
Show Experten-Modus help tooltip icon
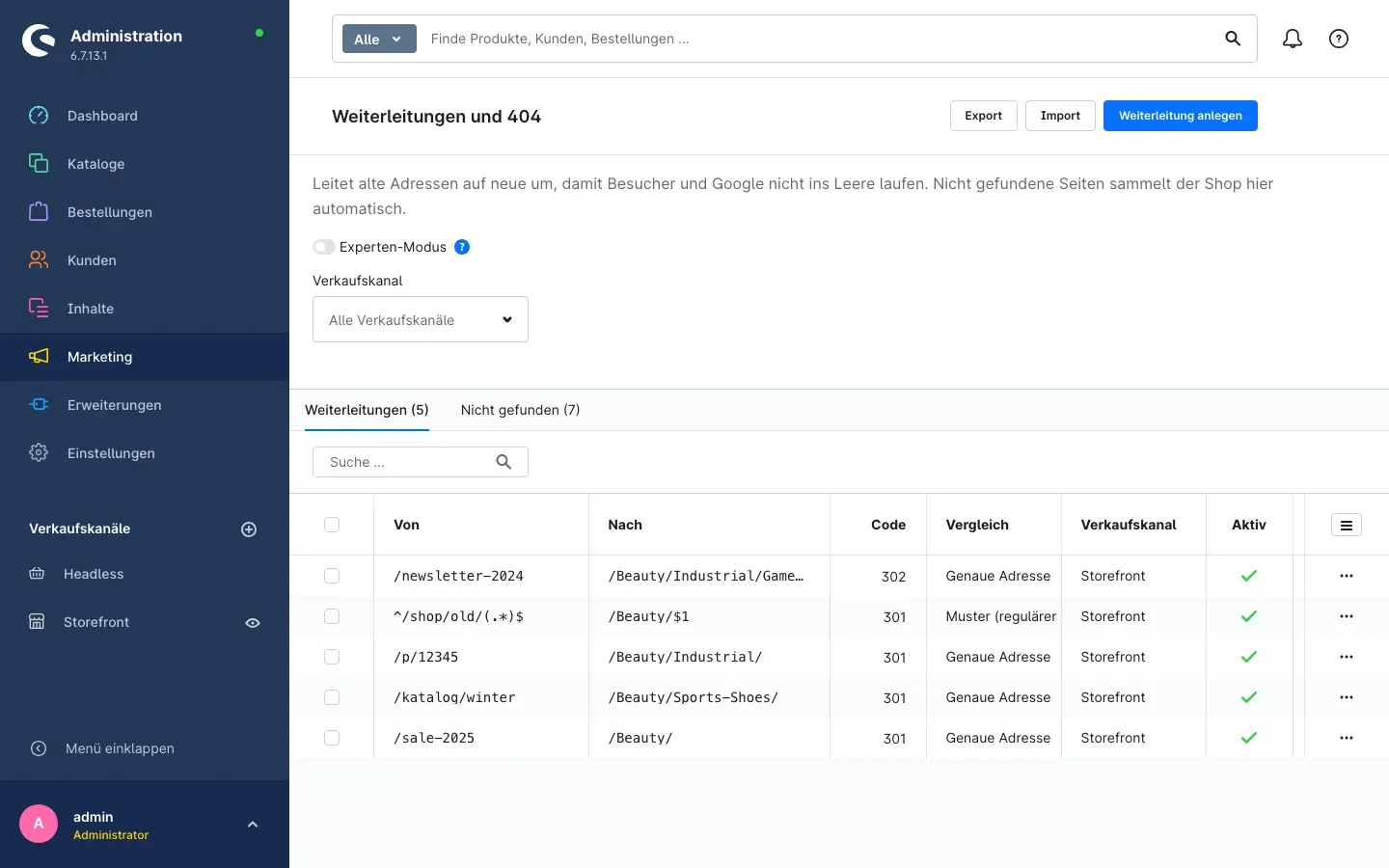(x=462, y=247)
